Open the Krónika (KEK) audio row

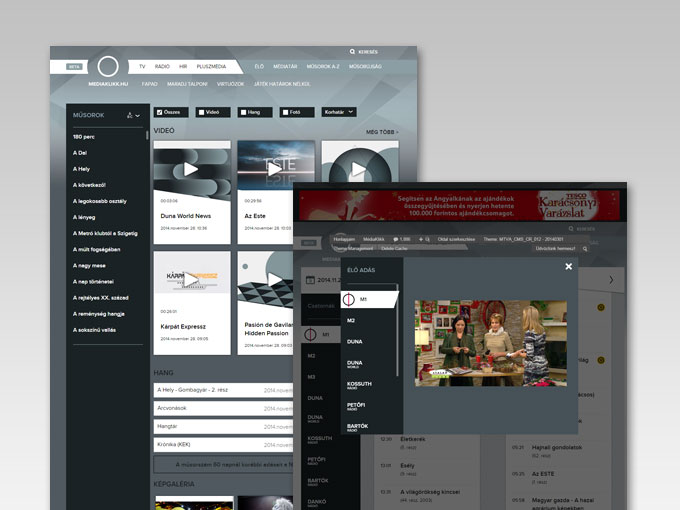click(x=223, y=445)
